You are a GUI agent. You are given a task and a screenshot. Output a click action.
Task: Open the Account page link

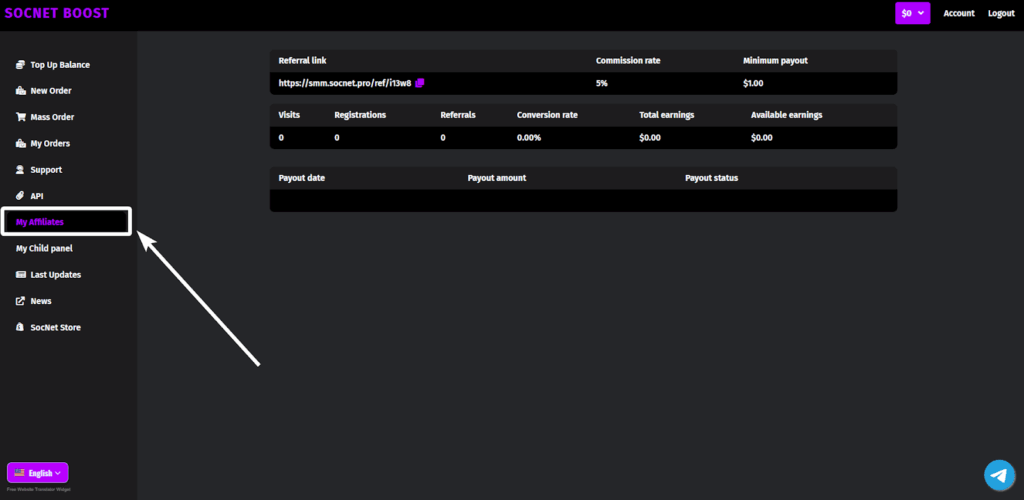click(958, 13)
